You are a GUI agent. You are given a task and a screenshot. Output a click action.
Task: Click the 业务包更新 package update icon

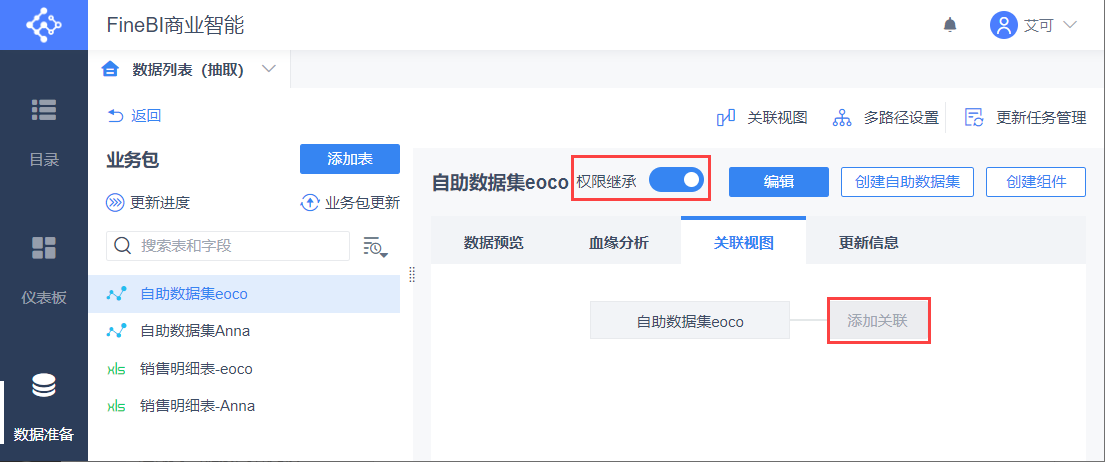[x=310, y=203]
